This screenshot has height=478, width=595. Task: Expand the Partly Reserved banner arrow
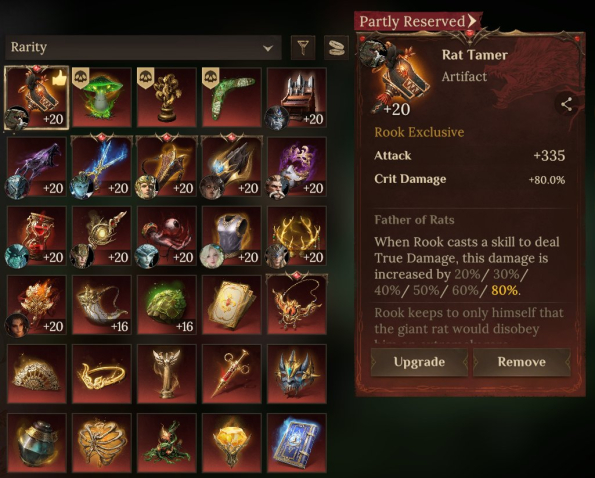pyautogui.click(x=472, y=21)
